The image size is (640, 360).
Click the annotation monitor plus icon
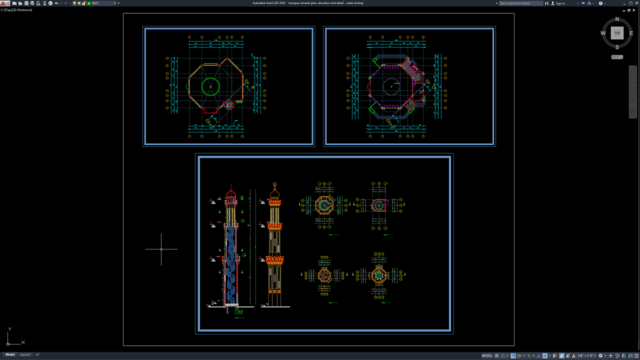click(611, 356)
